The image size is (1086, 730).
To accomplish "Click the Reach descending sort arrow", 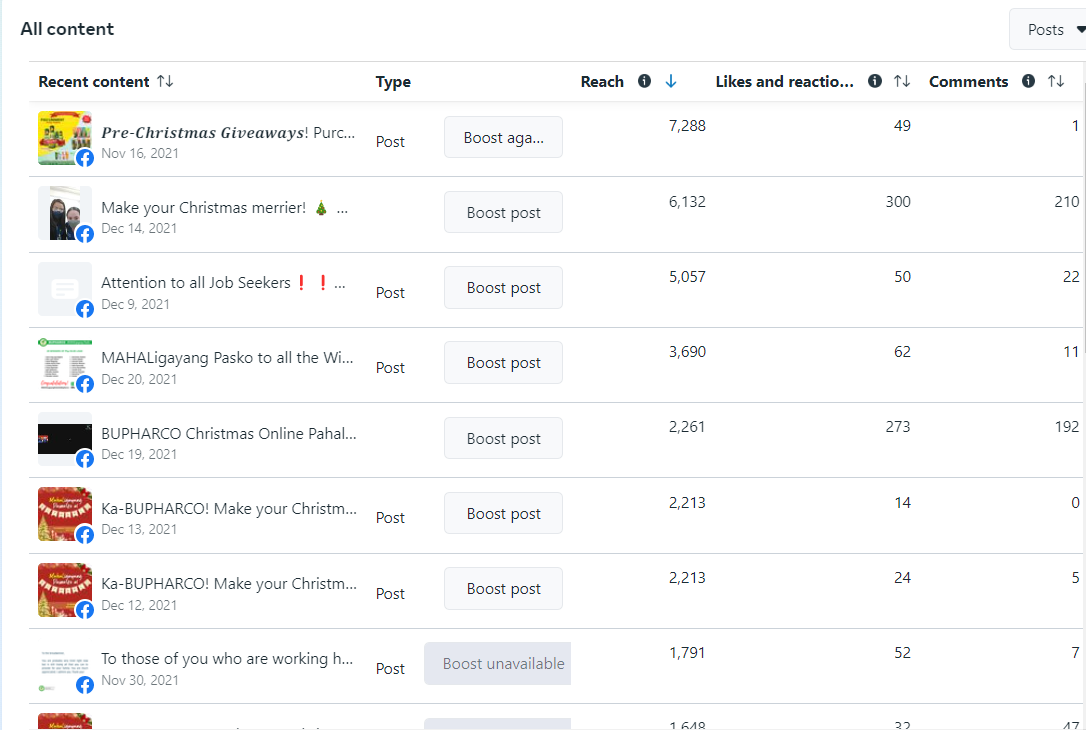I will click(671, 82).
